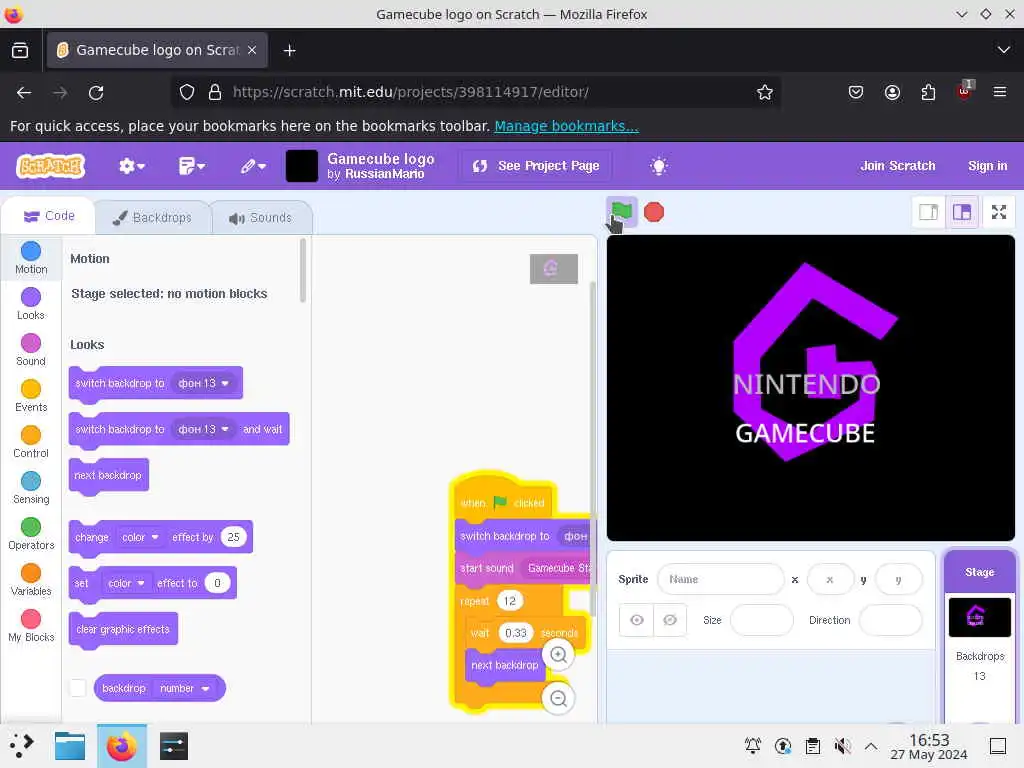The image size is (1024, 768).
Task: Select the Events block category
Action: [31, 396]
